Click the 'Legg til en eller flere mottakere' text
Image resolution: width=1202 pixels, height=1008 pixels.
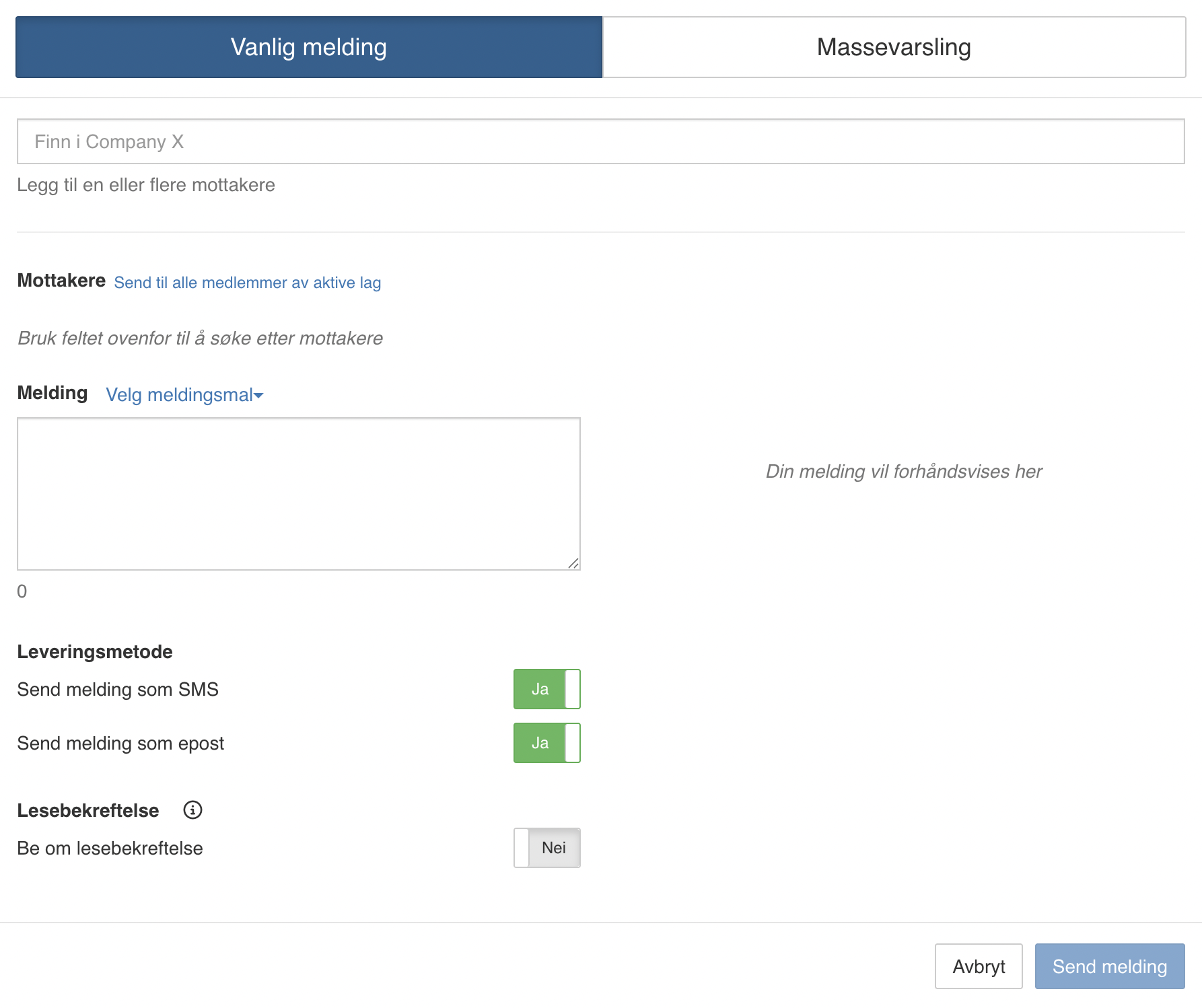tap(146, 185)
